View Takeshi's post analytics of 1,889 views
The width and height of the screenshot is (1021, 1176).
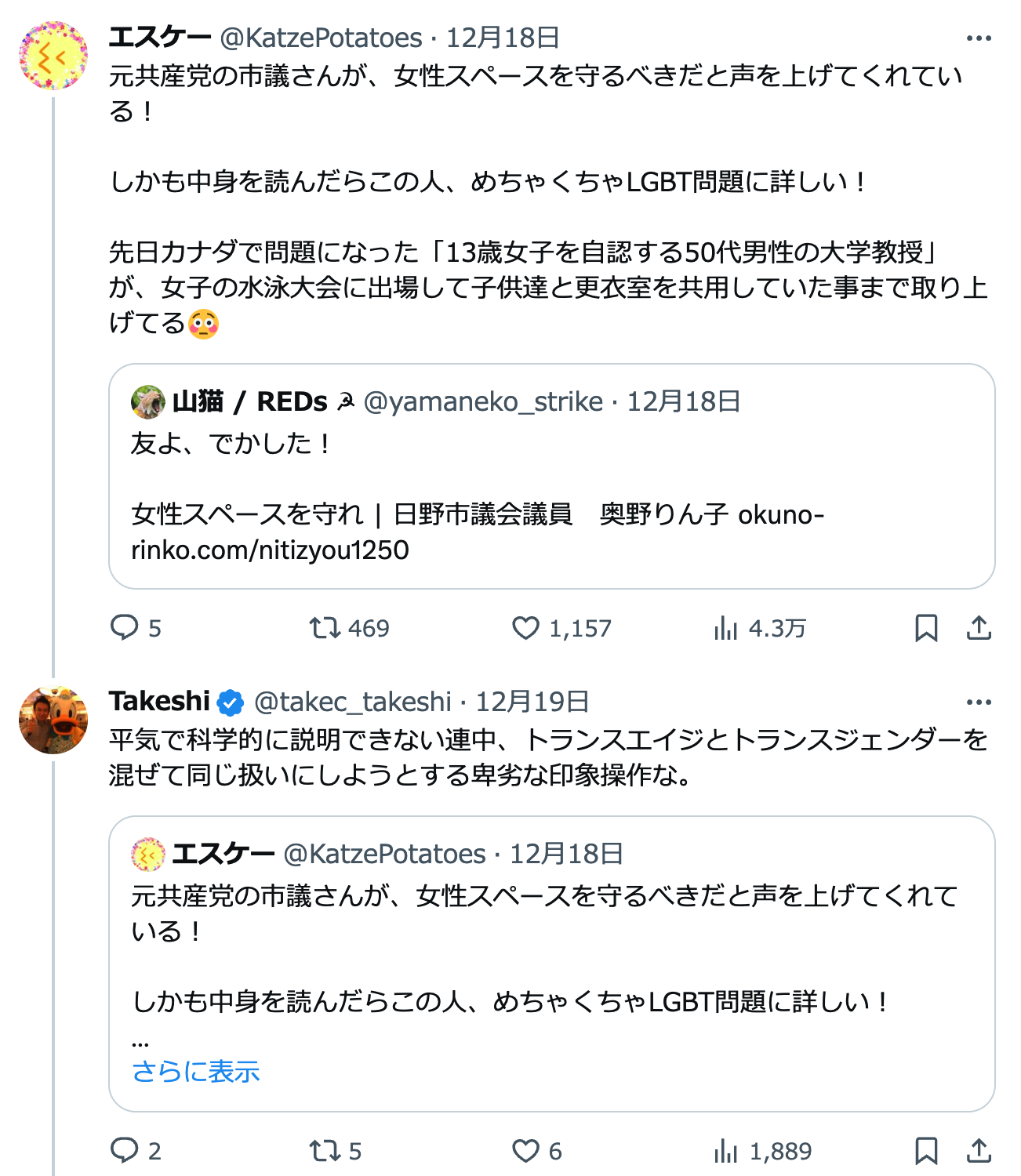pyautogui.click(x=726, y=1151)
